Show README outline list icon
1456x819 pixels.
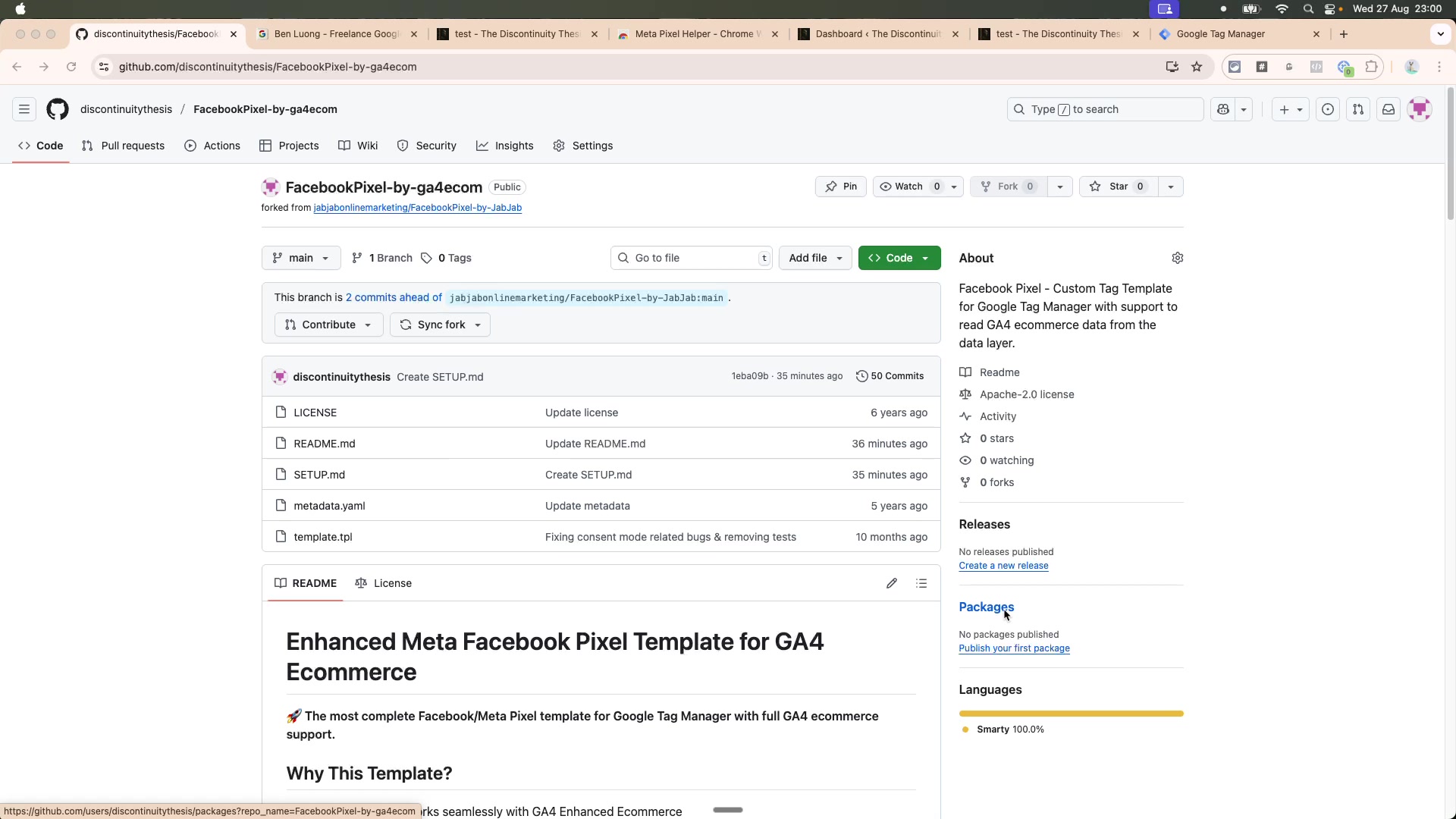pyautogui.click(x=921, y=583)
